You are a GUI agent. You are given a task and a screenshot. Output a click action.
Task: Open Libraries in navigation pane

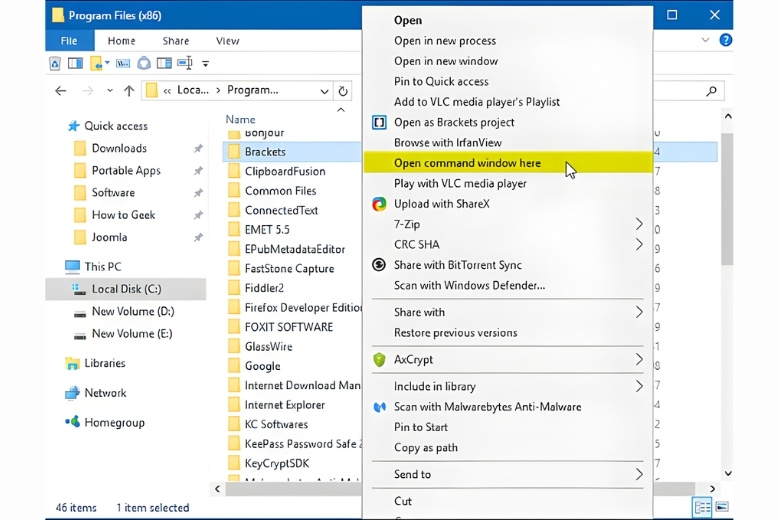coord(96,363)
